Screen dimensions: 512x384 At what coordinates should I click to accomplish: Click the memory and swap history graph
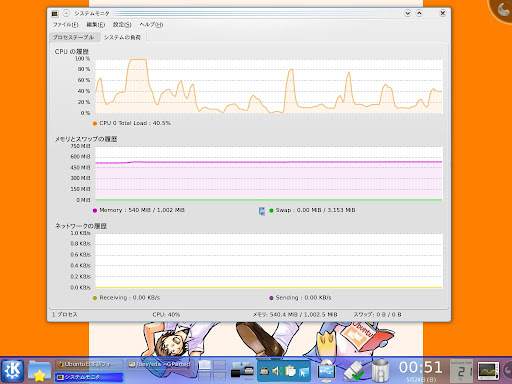coord(269,173)
